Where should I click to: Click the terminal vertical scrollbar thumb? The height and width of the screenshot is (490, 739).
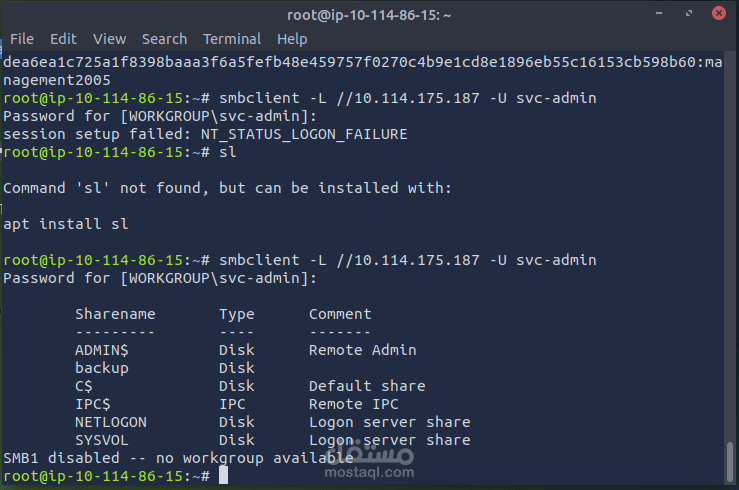730,461
